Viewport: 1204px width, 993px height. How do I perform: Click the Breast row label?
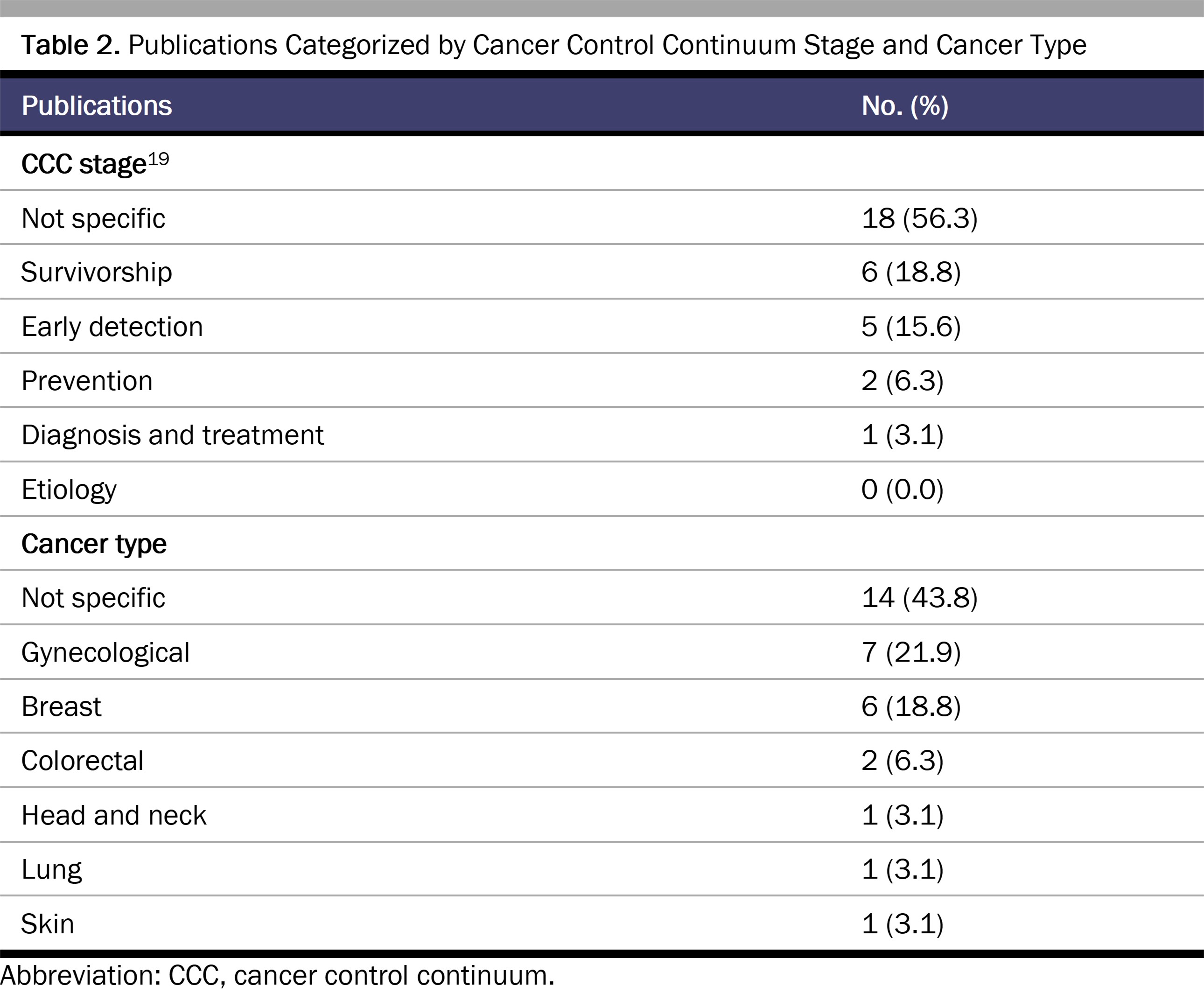coord(61,706)
